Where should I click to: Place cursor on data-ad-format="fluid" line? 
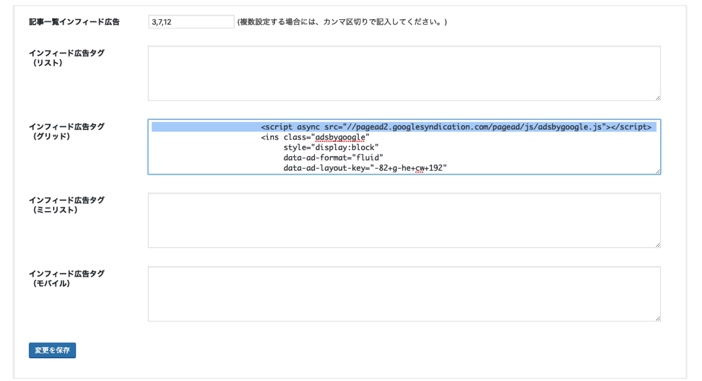tap(333, 158)
